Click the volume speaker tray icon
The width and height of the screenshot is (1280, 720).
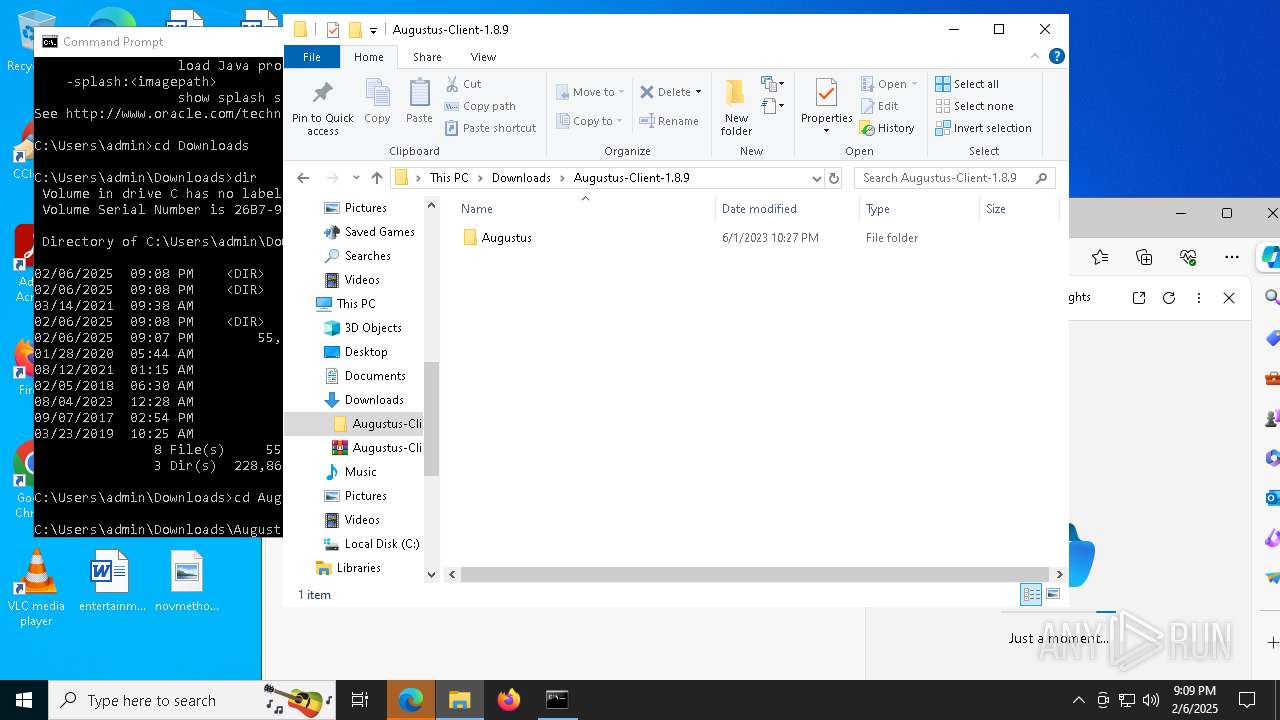coord(1151,700)
